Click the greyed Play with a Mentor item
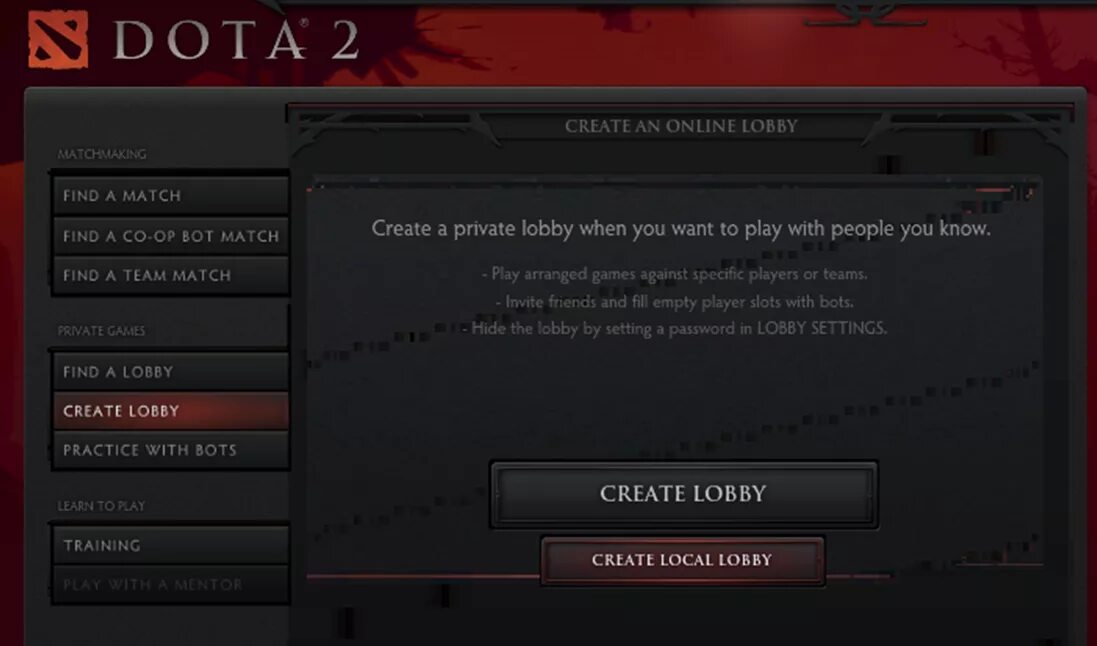The height and width of the screenshot is (646, 1097). [170, 585]
